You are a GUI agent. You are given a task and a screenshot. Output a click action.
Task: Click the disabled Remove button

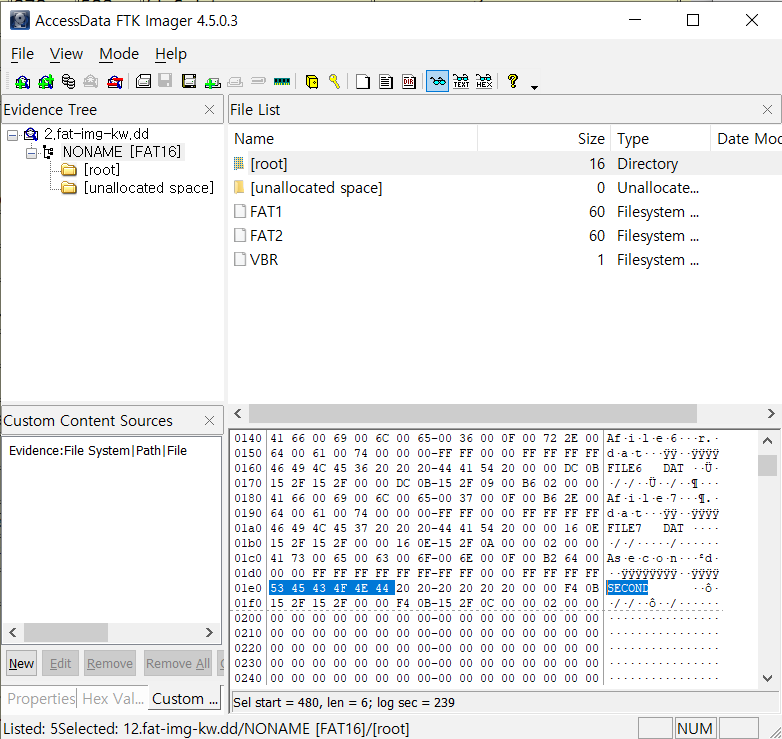click(110, 664)
